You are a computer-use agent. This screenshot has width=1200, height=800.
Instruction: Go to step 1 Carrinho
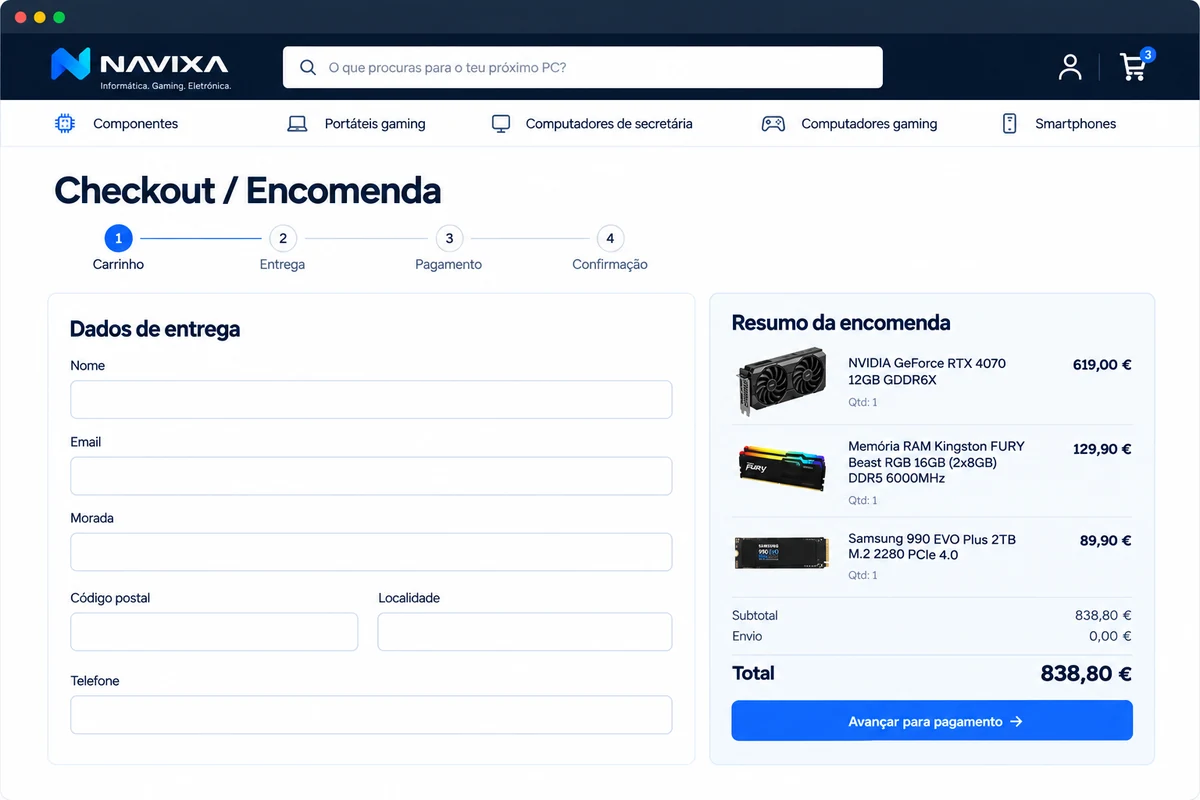(x=118, y=239)
